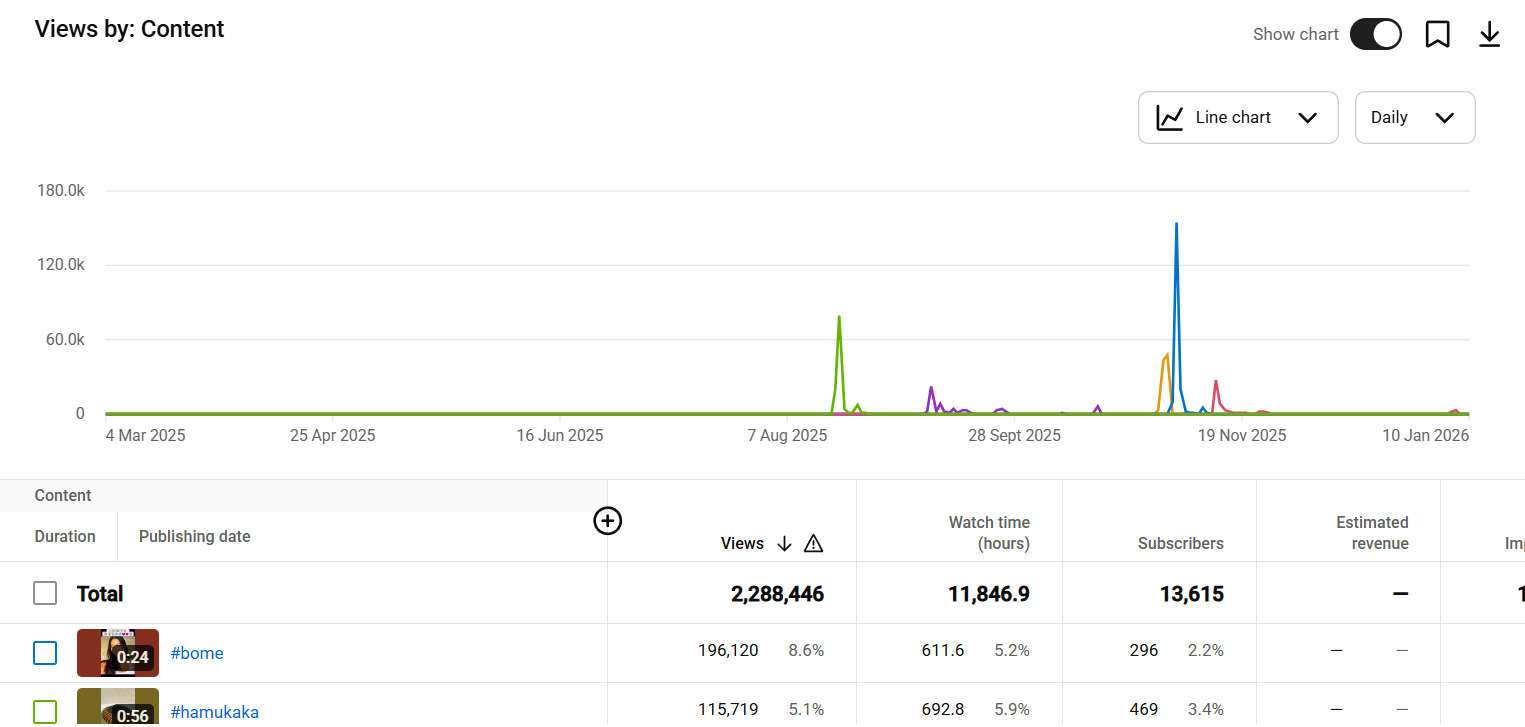Open the Line chart type dropdown
This screenshot has height=727, width=1525.
pos(1238,118)
